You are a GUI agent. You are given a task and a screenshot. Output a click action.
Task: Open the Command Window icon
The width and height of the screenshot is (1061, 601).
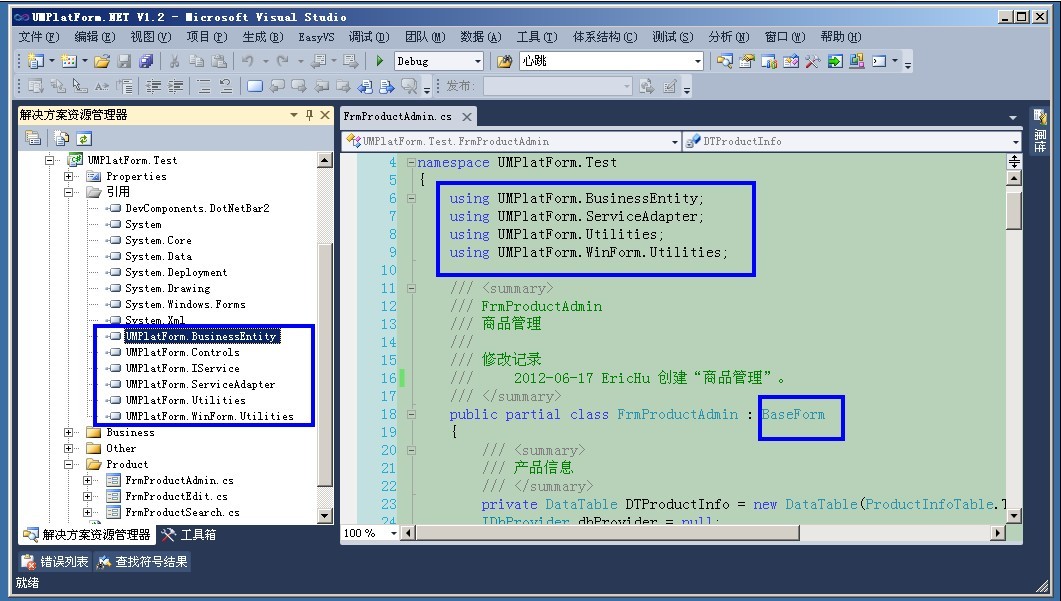tap(879, 62)
